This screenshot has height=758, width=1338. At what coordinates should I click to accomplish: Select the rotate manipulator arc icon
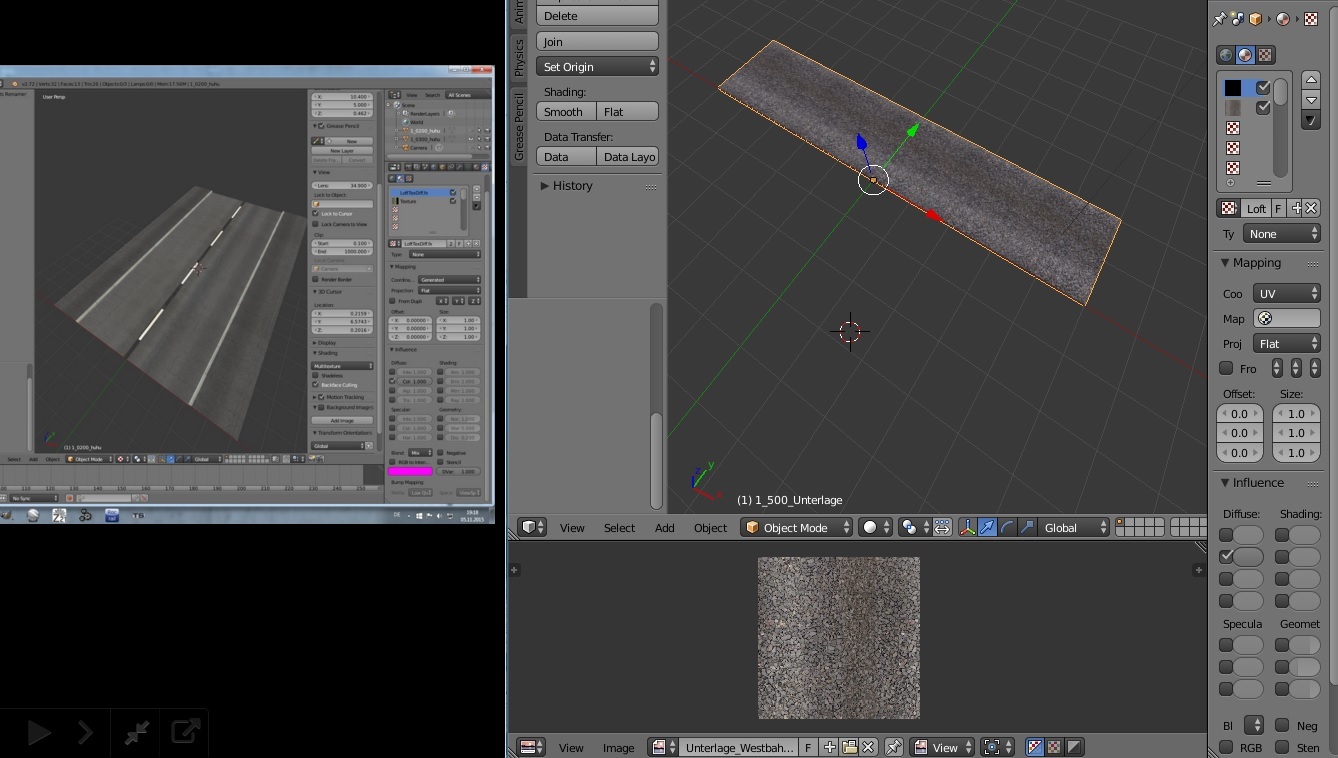click(x=1007, y=527)
